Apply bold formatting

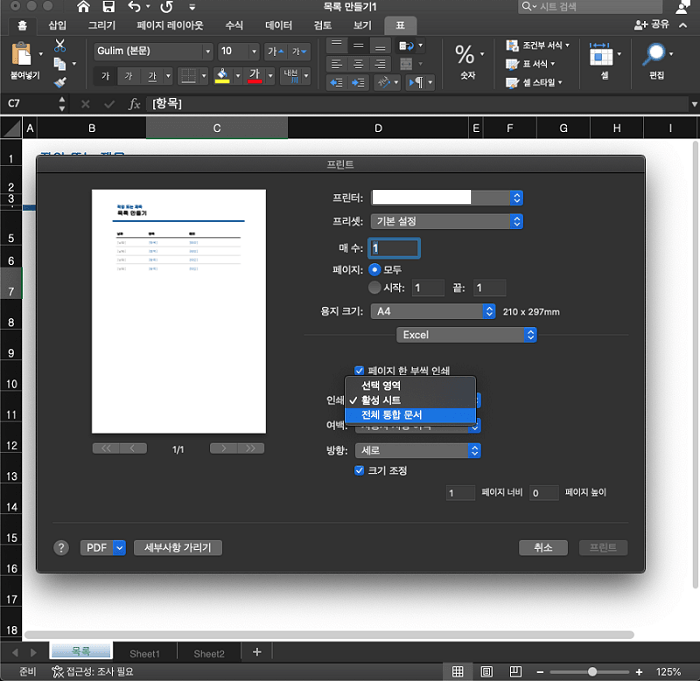point(105,76)
